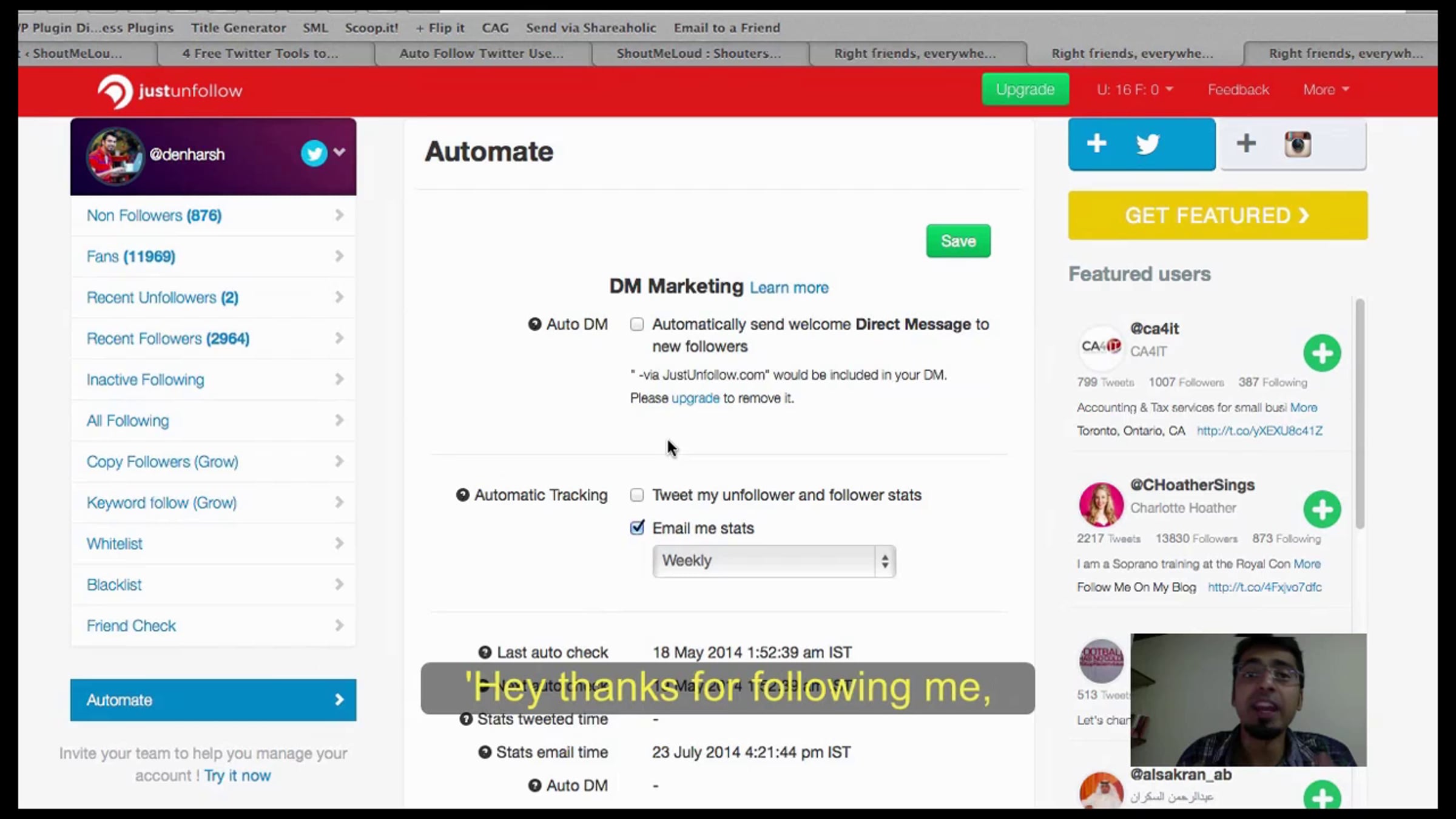Uncheck the Email me stats checkbox
Screen dimensions: 1456x819
(x=637, y=528)
